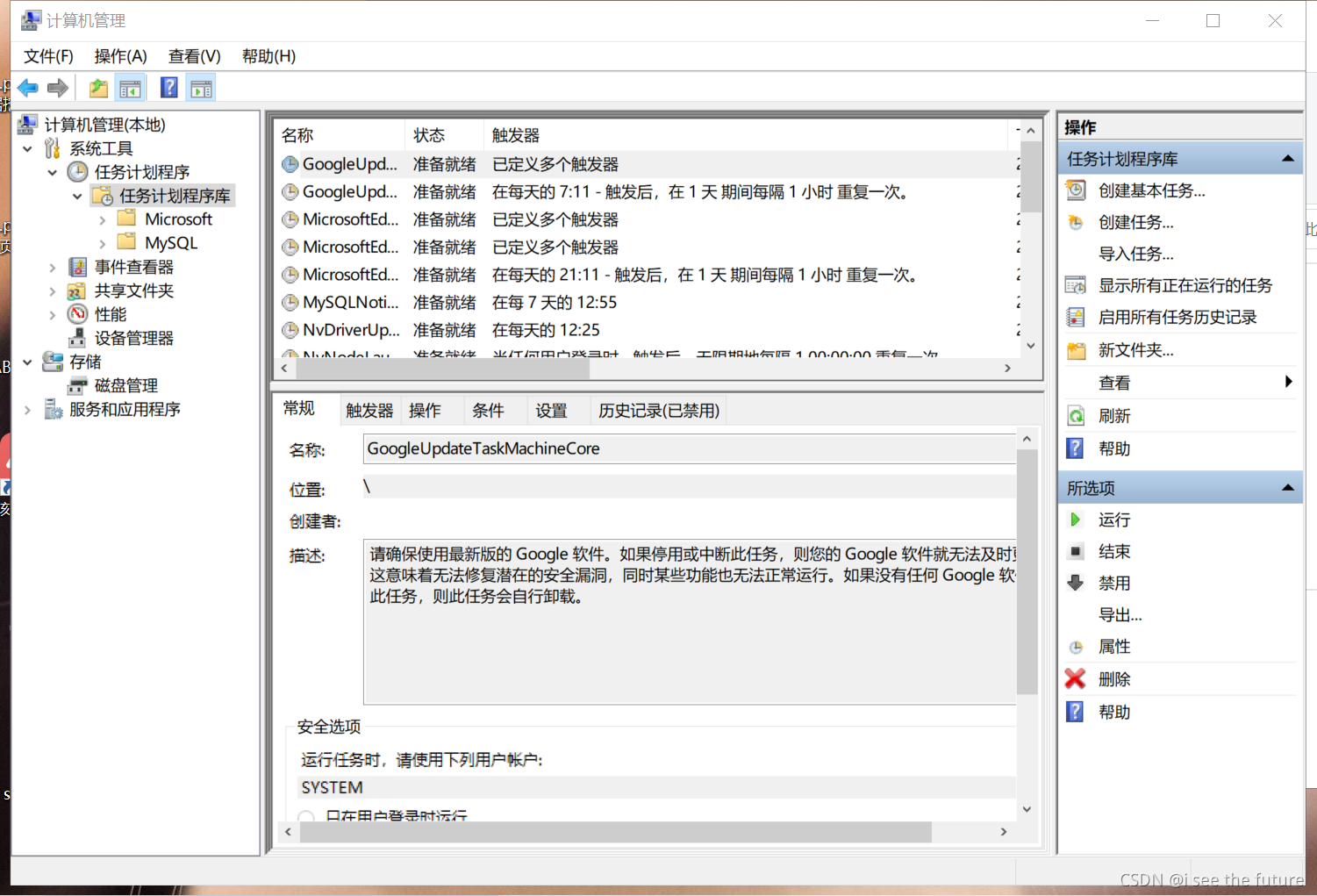Image resolution: width=1317 pixels, height=896 pixels.
Task: Select 只在用户登录时运行 radio button
Action: 305,816
